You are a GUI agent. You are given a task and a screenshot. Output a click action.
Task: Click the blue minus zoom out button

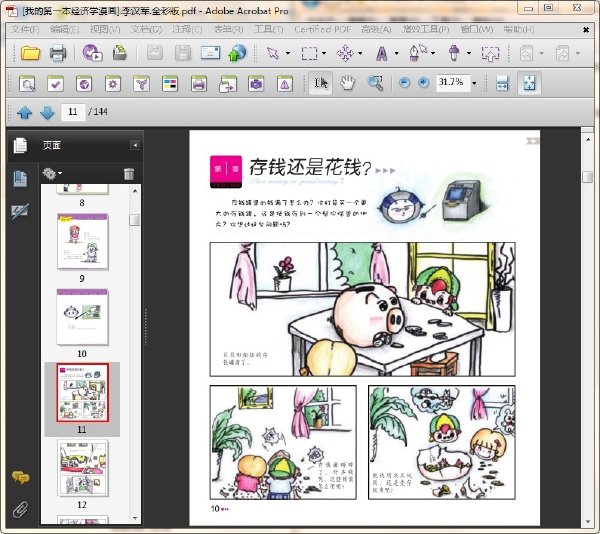(404, 82)
